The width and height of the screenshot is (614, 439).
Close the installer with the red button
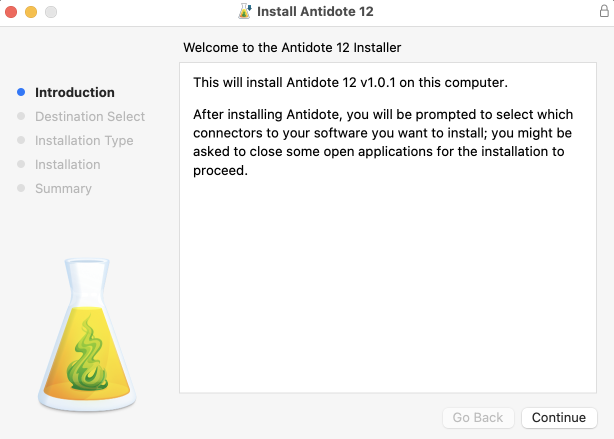[12, 12]
